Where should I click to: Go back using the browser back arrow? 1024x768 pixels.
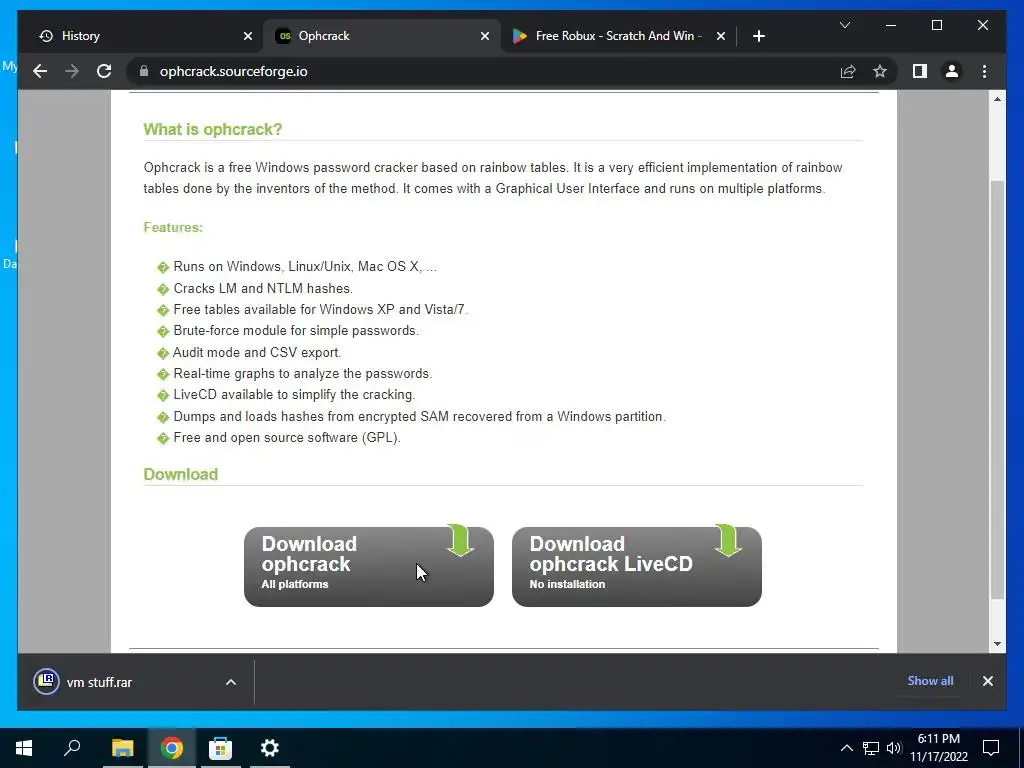coord(40,71)
